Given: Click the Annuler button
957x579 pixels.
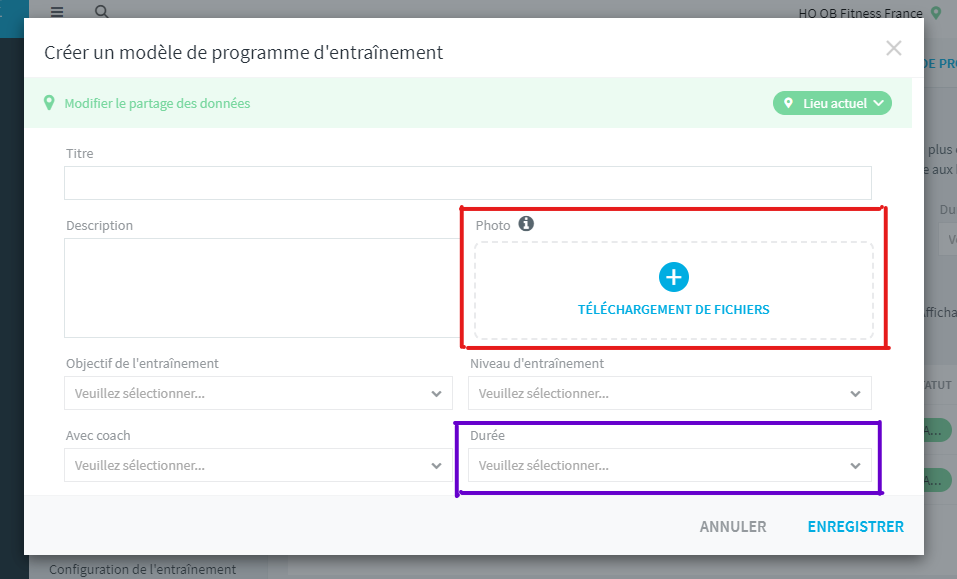Looking at the screenshot, I should (x=733, y=527).
